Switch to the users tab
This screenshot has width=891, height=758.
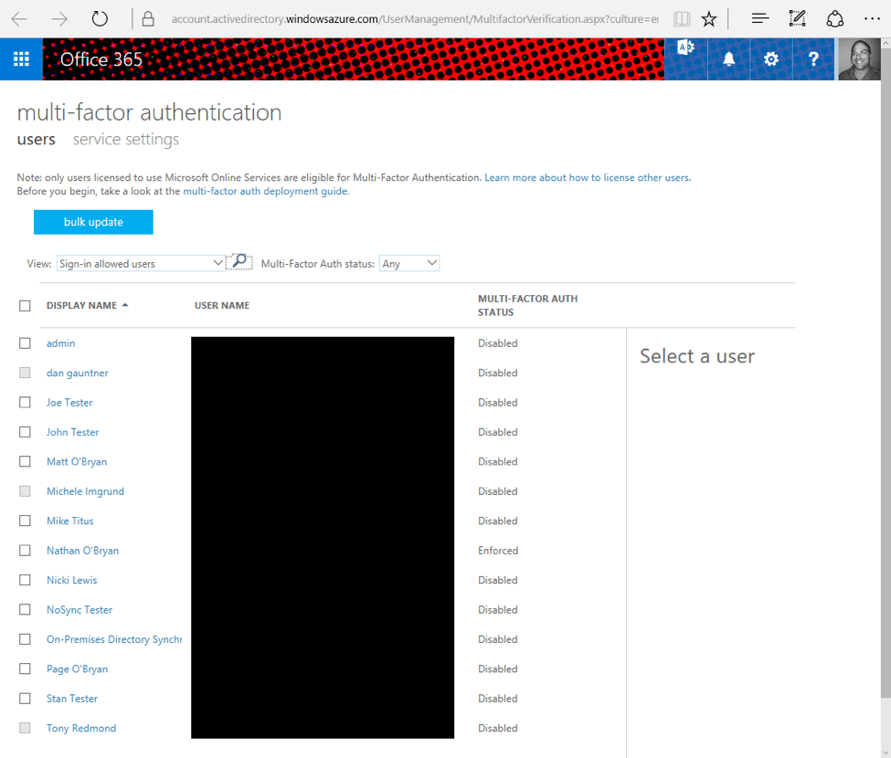[x=36, y=139]
